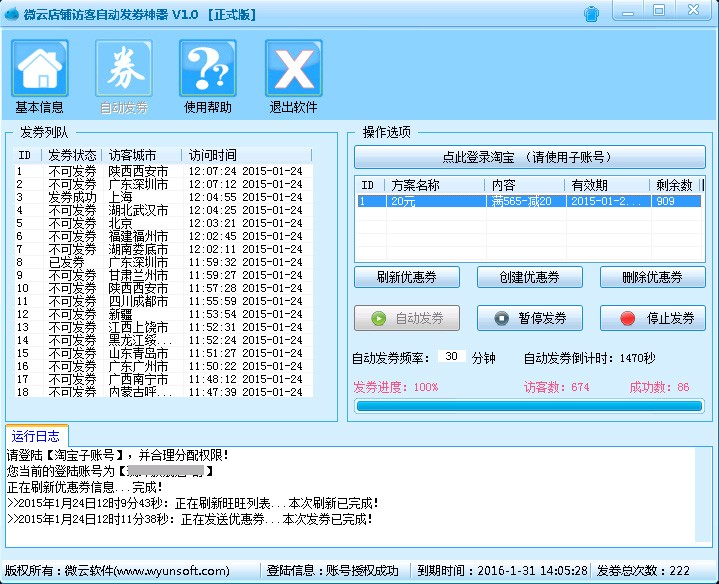Open the 基本信息 home icon
Image resolution: width=719 pixels, height=584 pixels.
(40, 68)
